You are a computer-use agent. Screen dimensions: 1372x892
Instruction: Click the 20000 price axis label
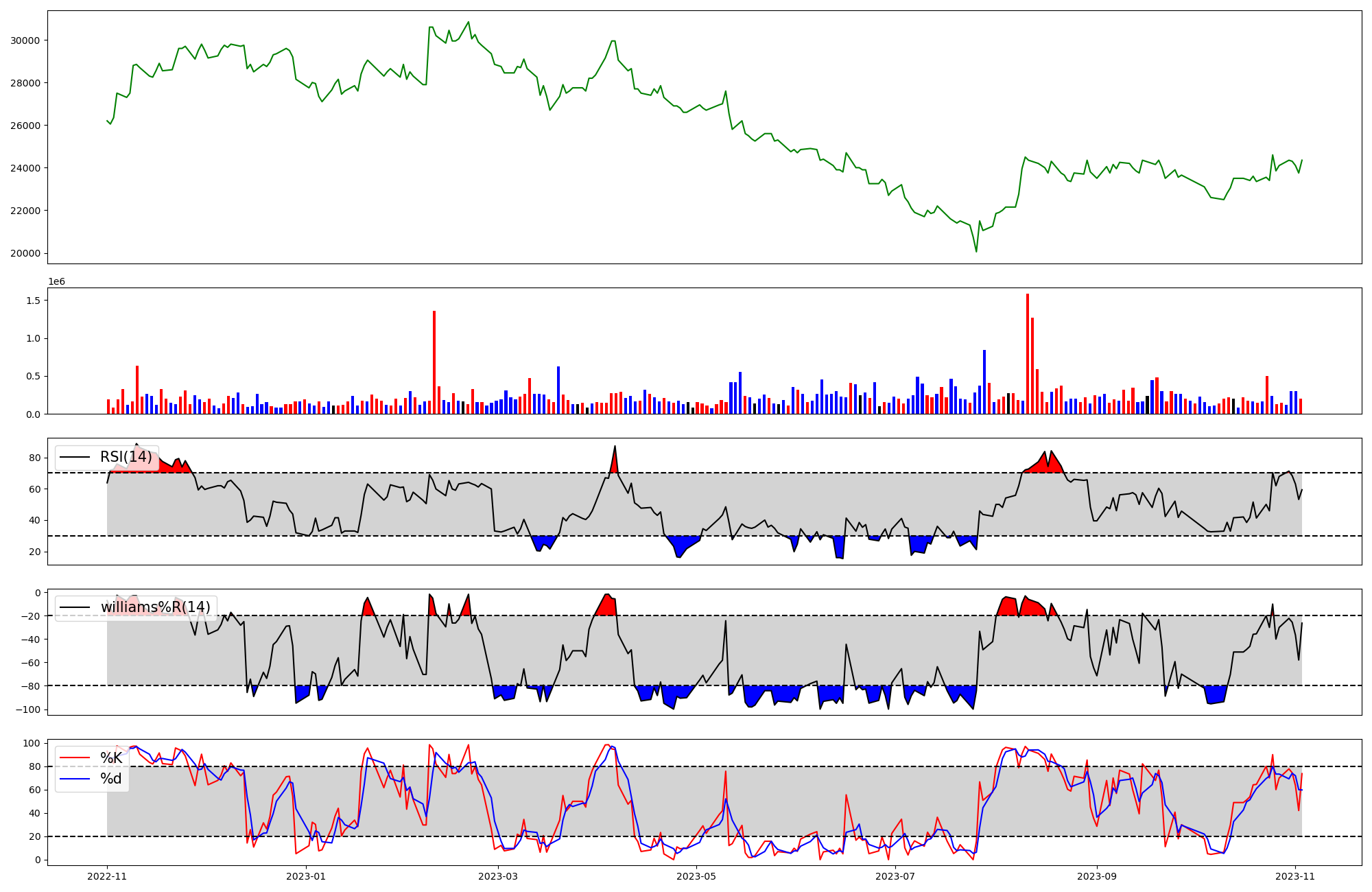[x=25, y=253]
